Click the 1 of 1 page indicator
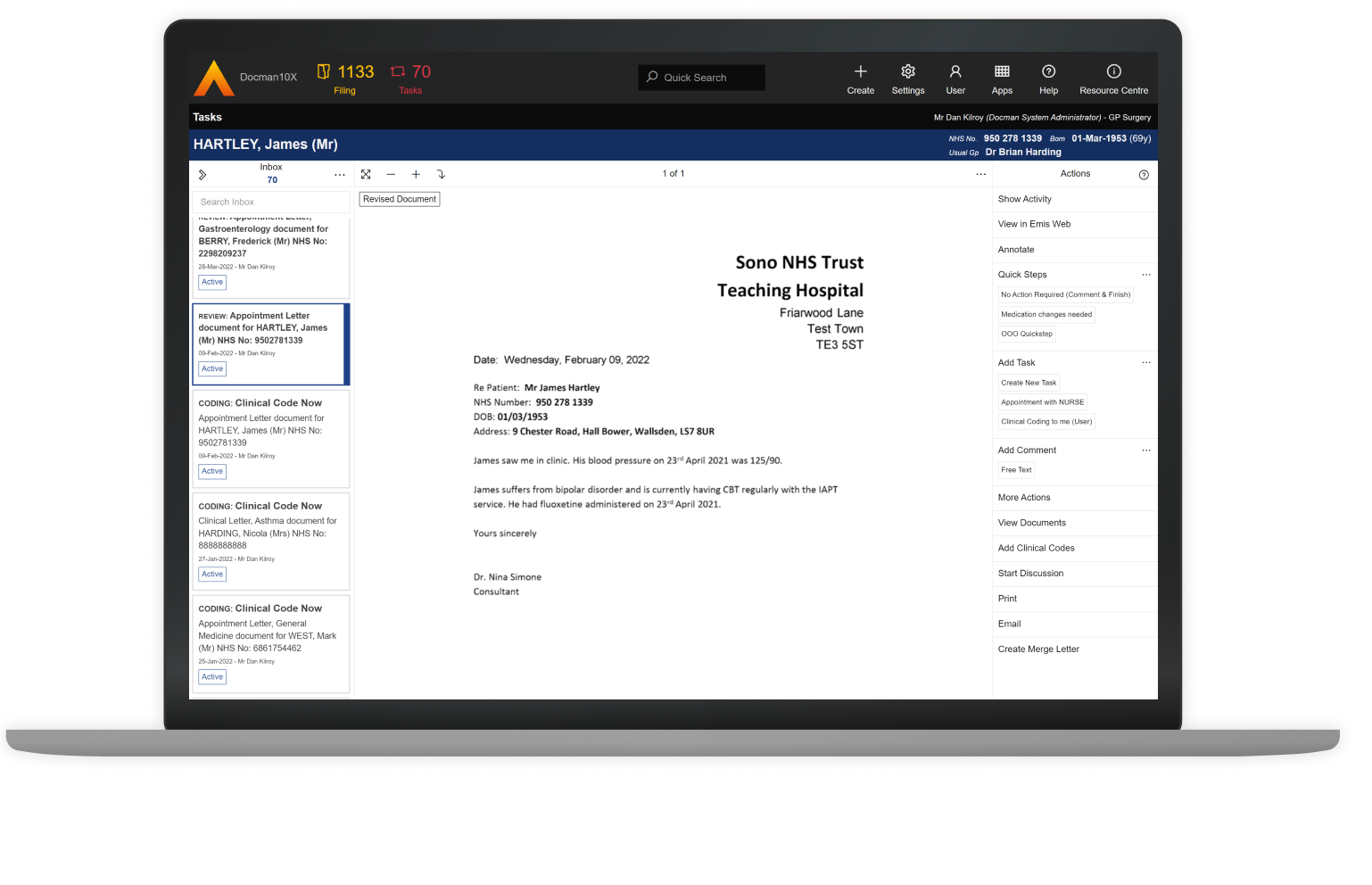Viewport: 1372px width, 885px height. (x=674, y=174)
